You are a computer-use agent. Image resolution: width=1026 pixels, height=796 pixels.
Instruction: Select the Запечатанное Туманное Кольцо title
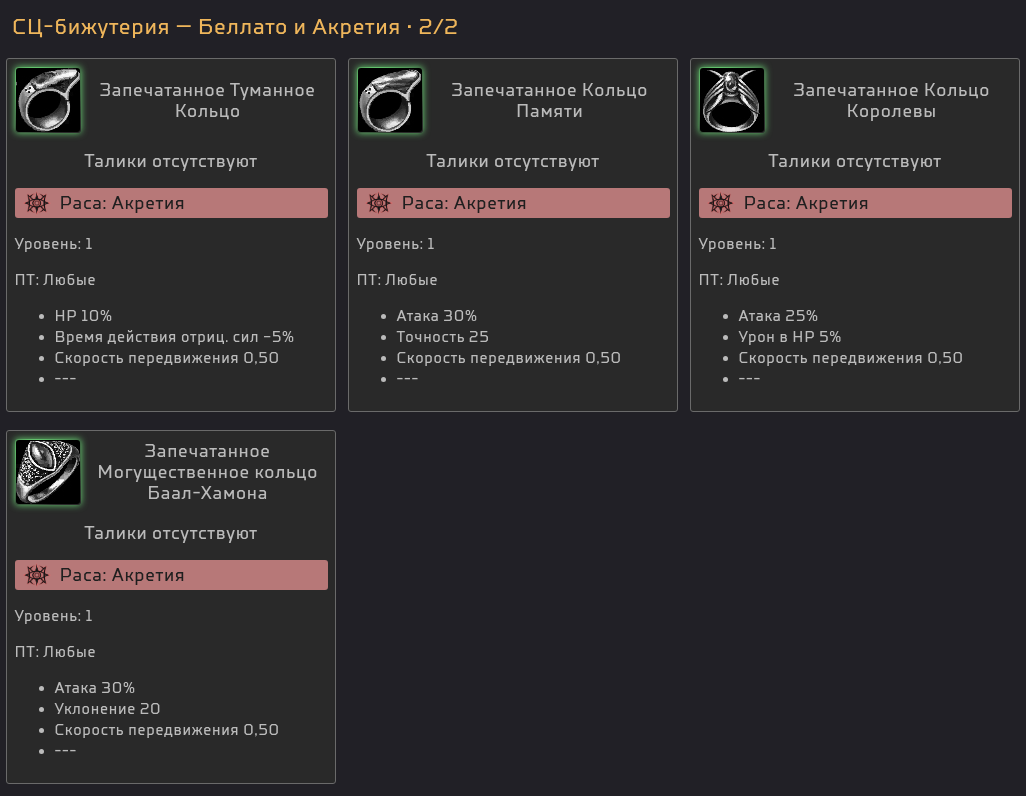pos(207,100)
